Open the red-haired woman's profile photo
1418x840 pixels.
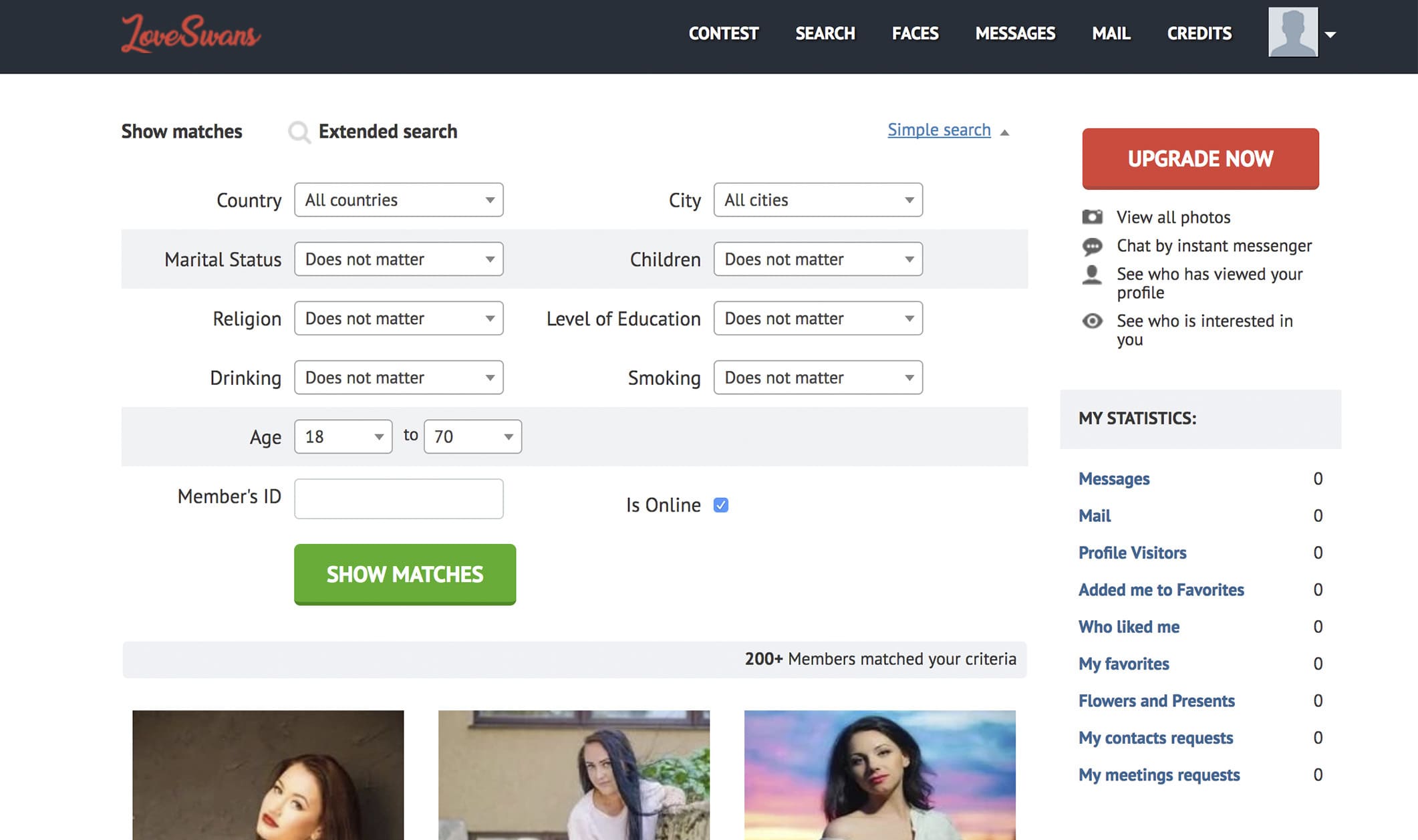coord(268,775)
